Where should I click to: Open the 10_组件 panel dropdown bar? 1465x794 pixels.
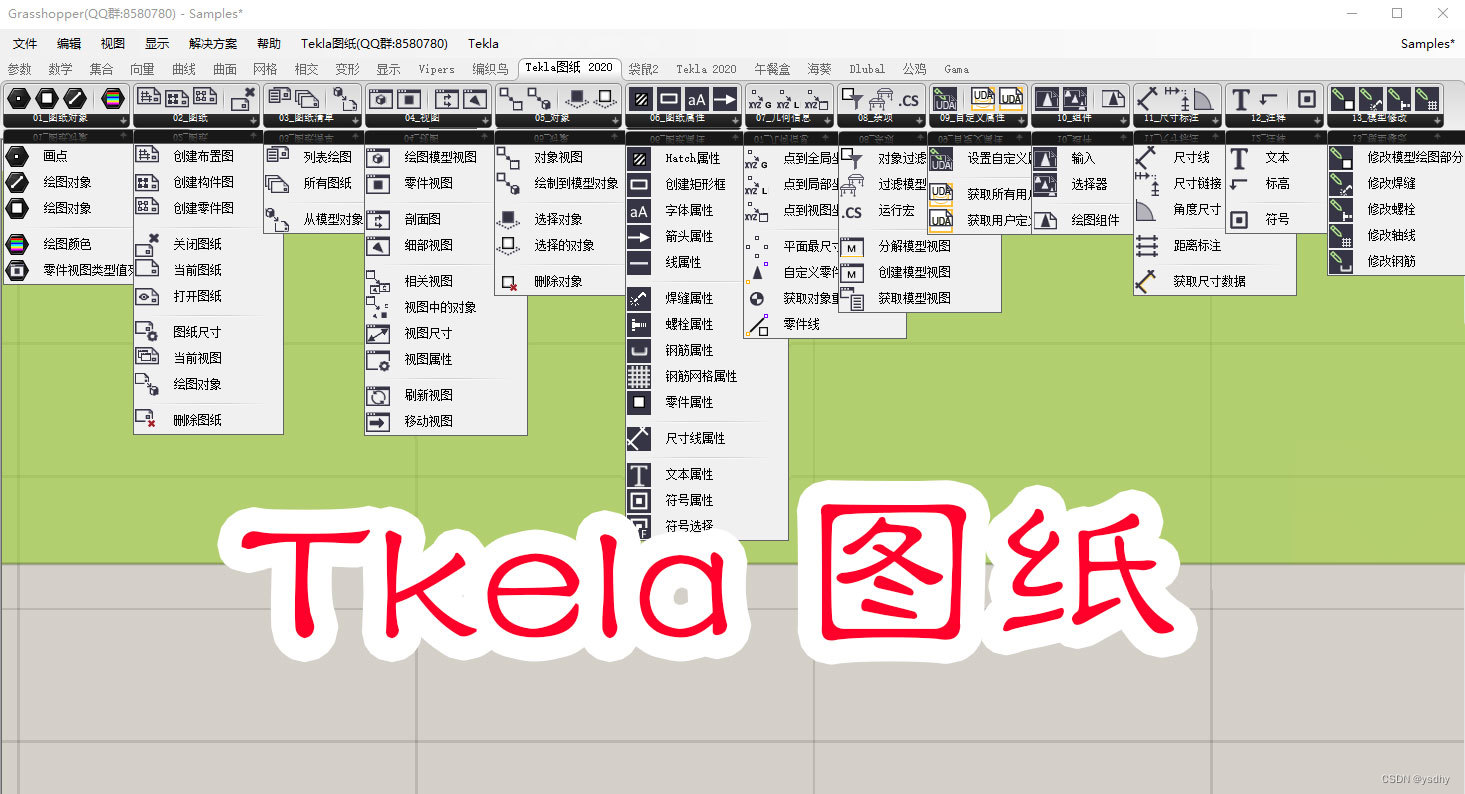pyautogui.click(x=1080, y=118)
